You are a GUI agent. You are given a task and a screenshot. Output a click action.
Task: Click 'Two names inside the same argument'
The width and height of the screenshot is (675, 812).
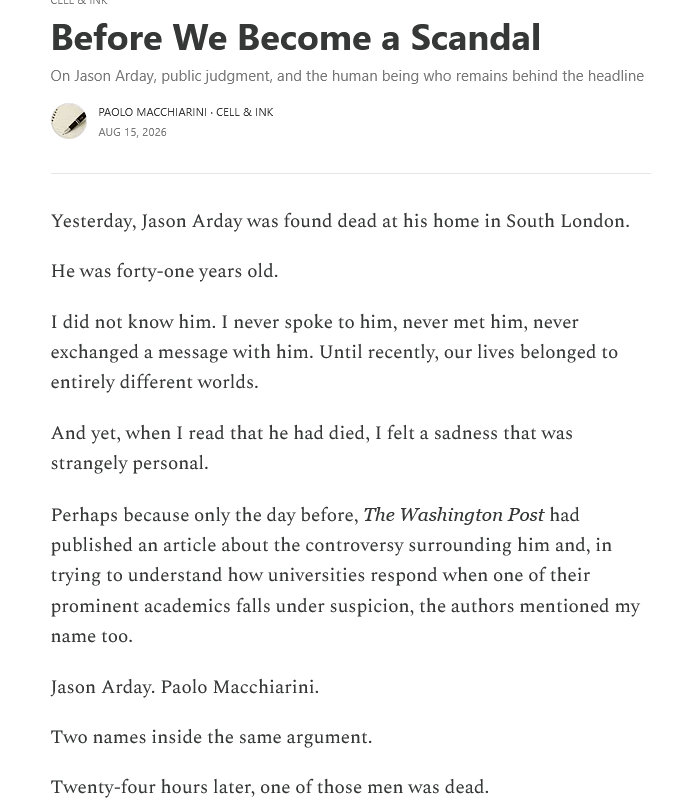click(211, 737)
